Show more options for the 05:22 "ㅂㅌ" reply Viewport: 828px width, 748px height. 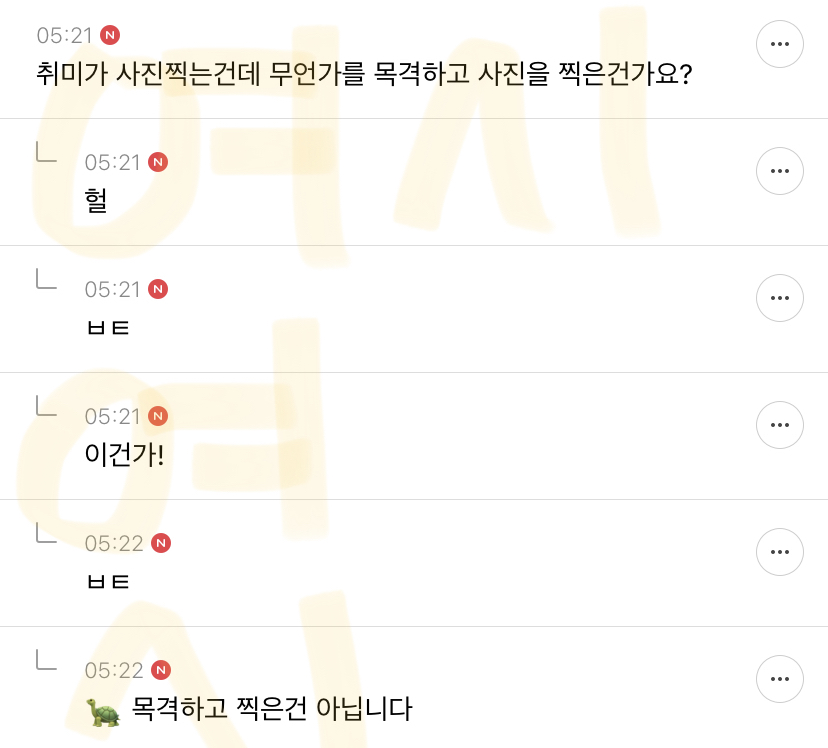779,552
